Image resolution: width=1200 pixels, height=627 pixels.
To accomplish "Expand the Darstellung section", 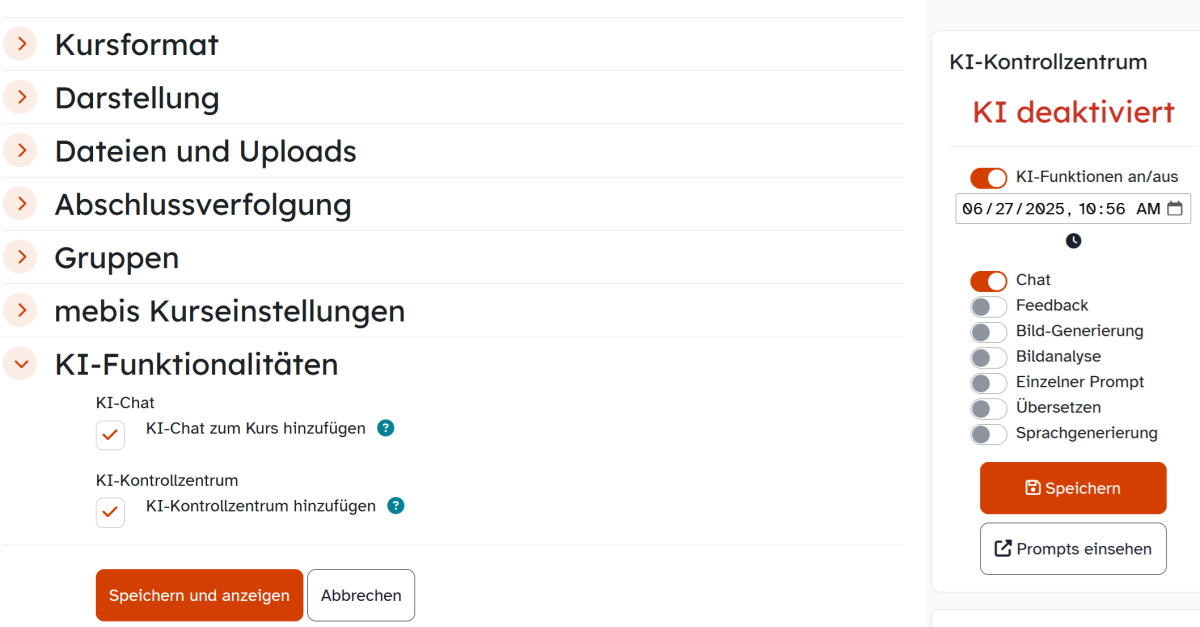I will pos(21,97).
